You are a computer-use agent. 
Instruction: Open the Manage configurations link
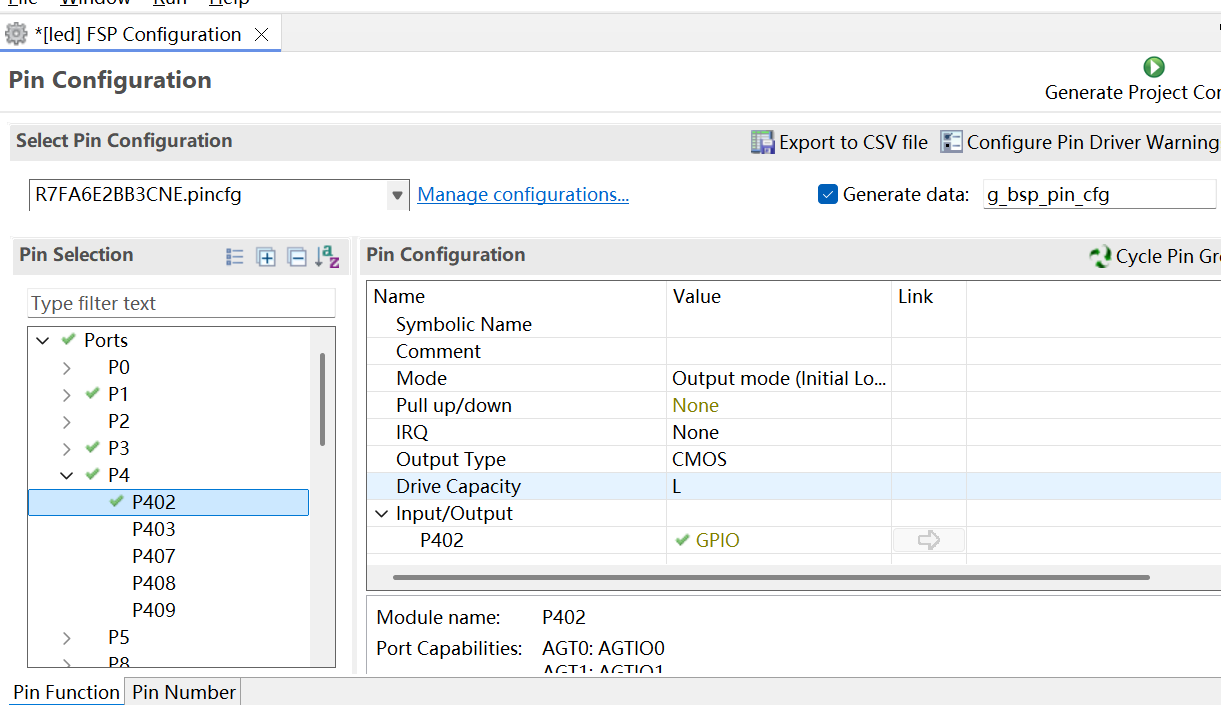[523, 194]
